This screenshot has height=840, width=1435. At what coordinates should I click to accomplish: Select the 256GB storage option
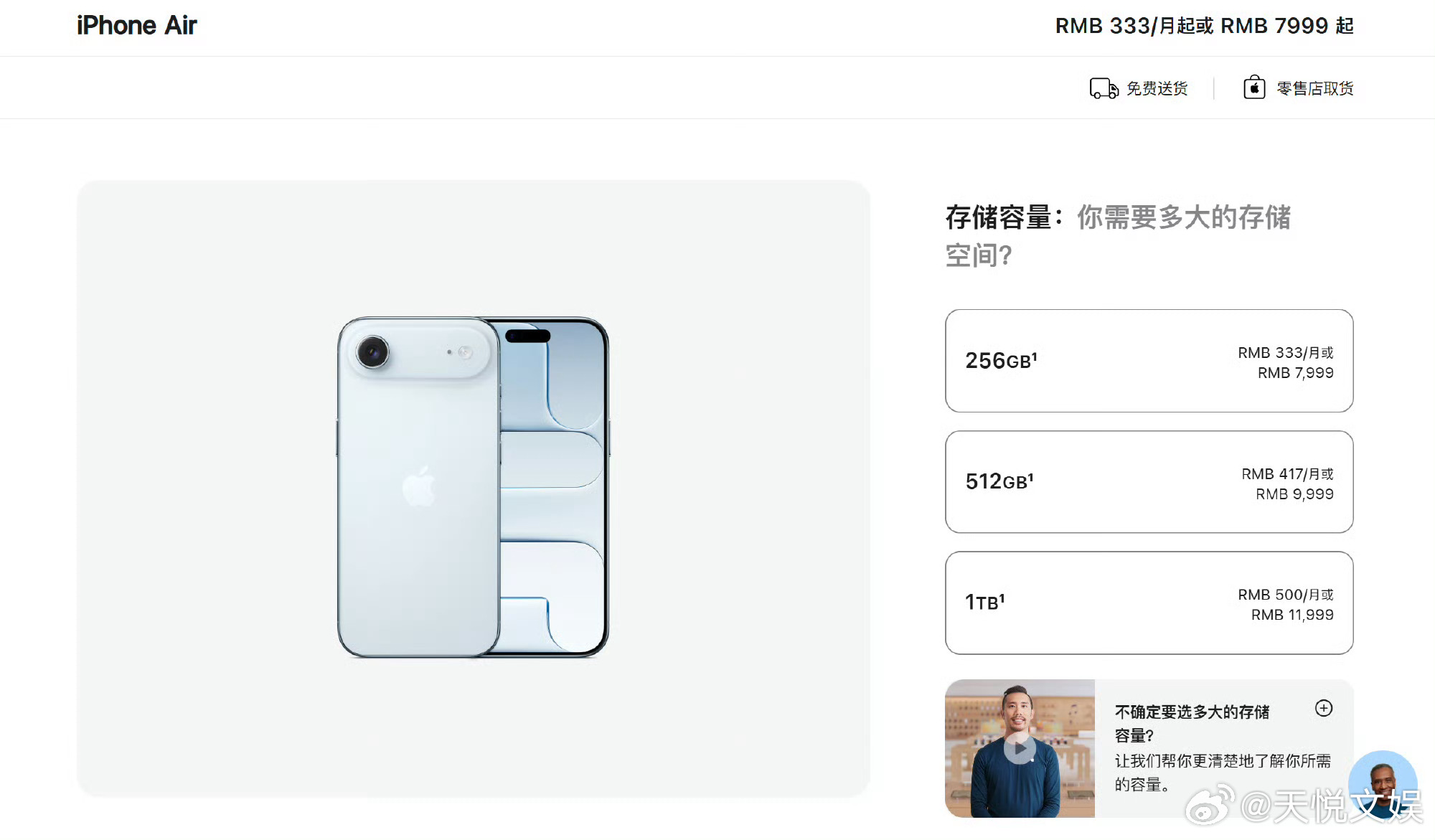pos(1149,361)
